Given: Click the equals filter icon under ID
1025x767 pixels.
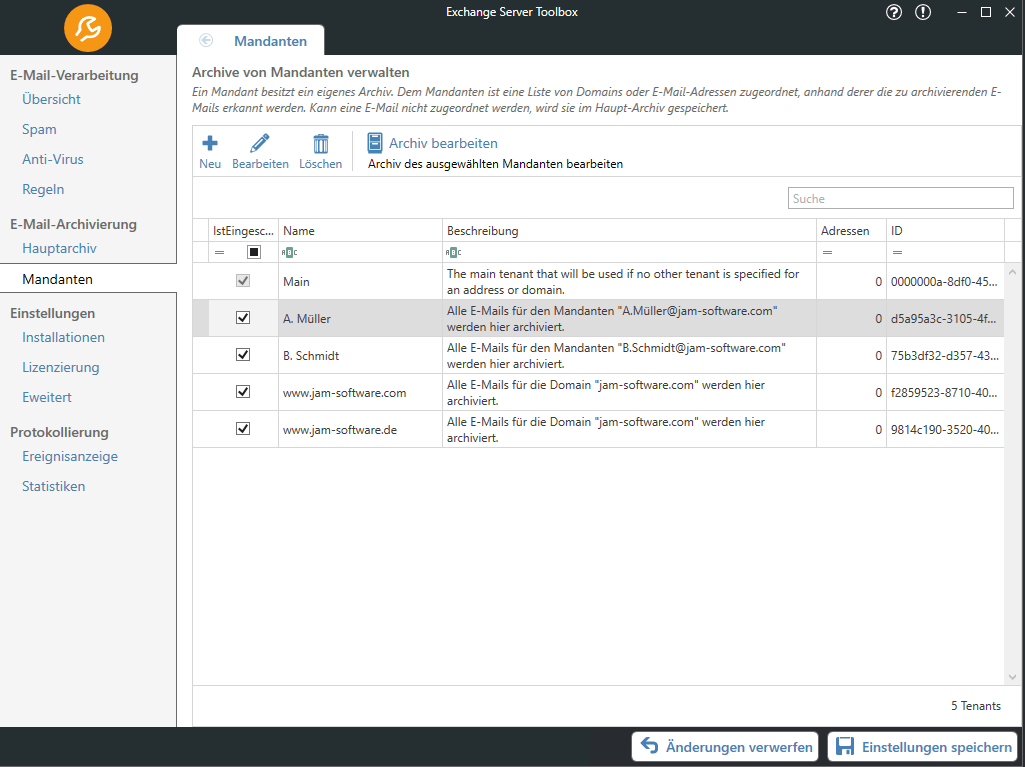Looking at the screenshot, I should click(898, 252).
